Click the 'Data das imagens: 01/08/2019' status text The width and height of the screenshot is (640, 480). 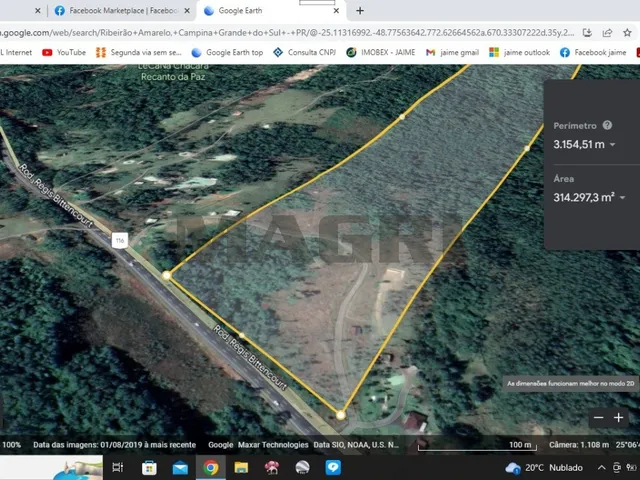(115, 445)
